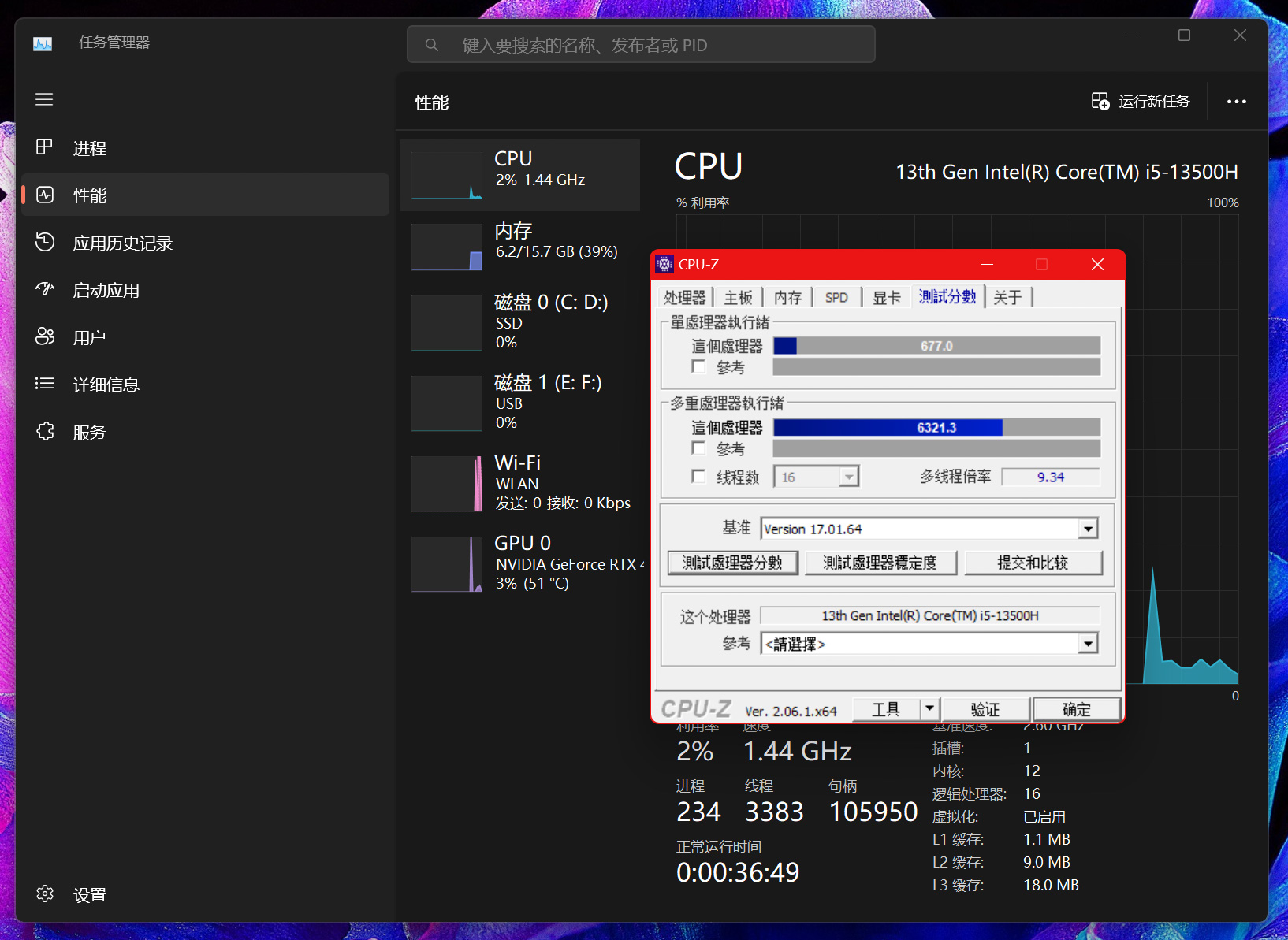Viewport: 1288px width, 940px height.
Task: Click the Task Manager search input field
Action: tap(641, 44)
